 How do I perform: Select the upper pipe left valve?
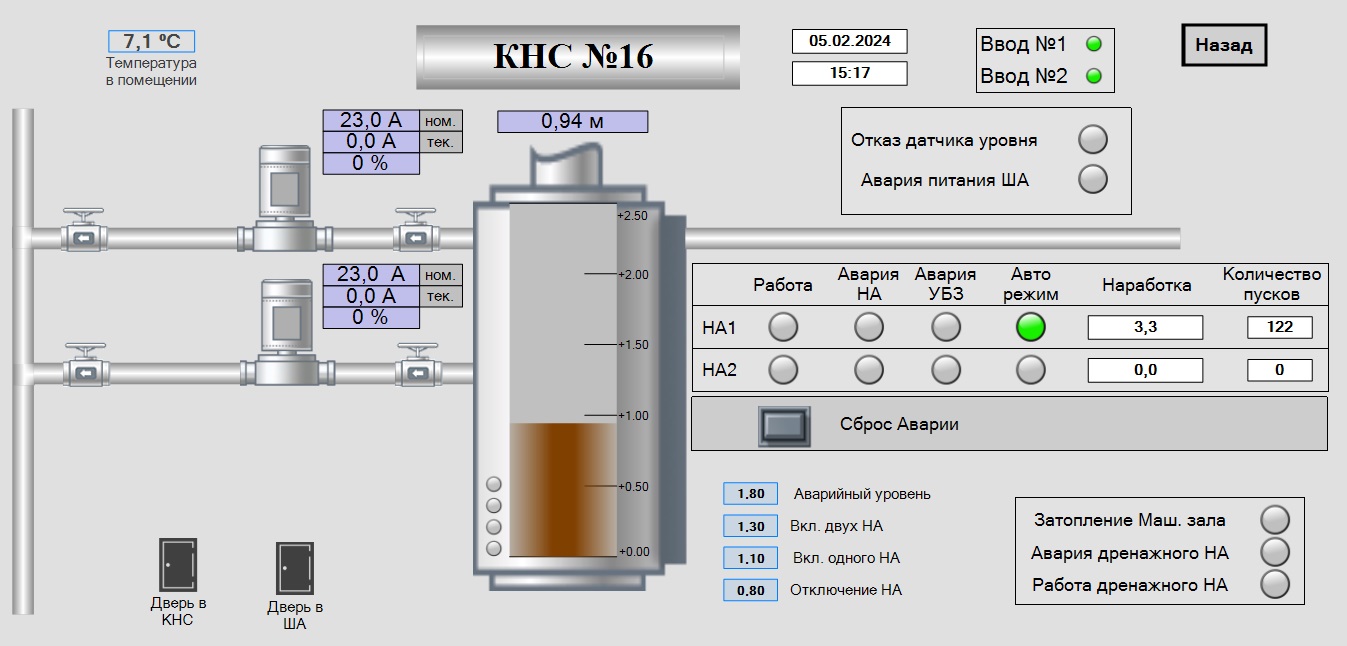pyautogui.click(x=83, y=237)
